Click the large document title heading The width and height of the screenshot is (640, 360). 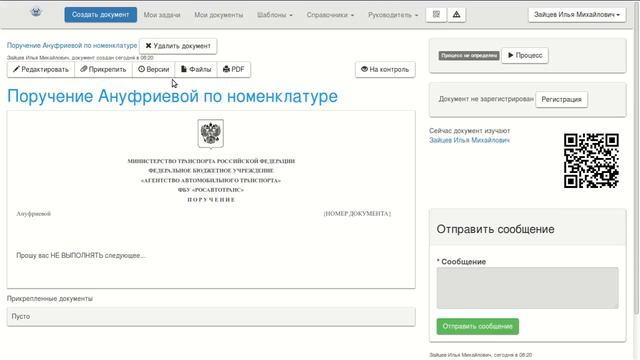tap(172, 96)
